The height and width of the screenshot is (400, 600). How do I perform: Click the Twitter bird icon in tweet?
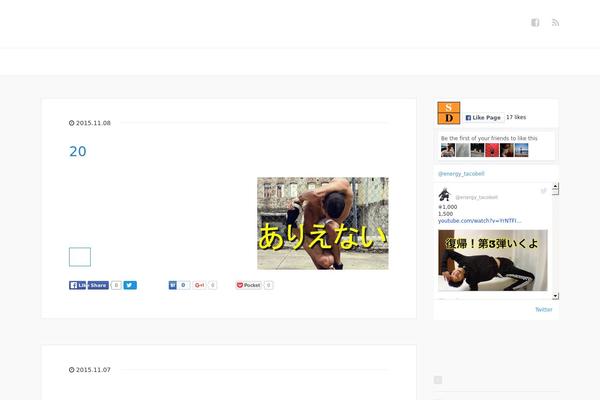pos(543,191)
